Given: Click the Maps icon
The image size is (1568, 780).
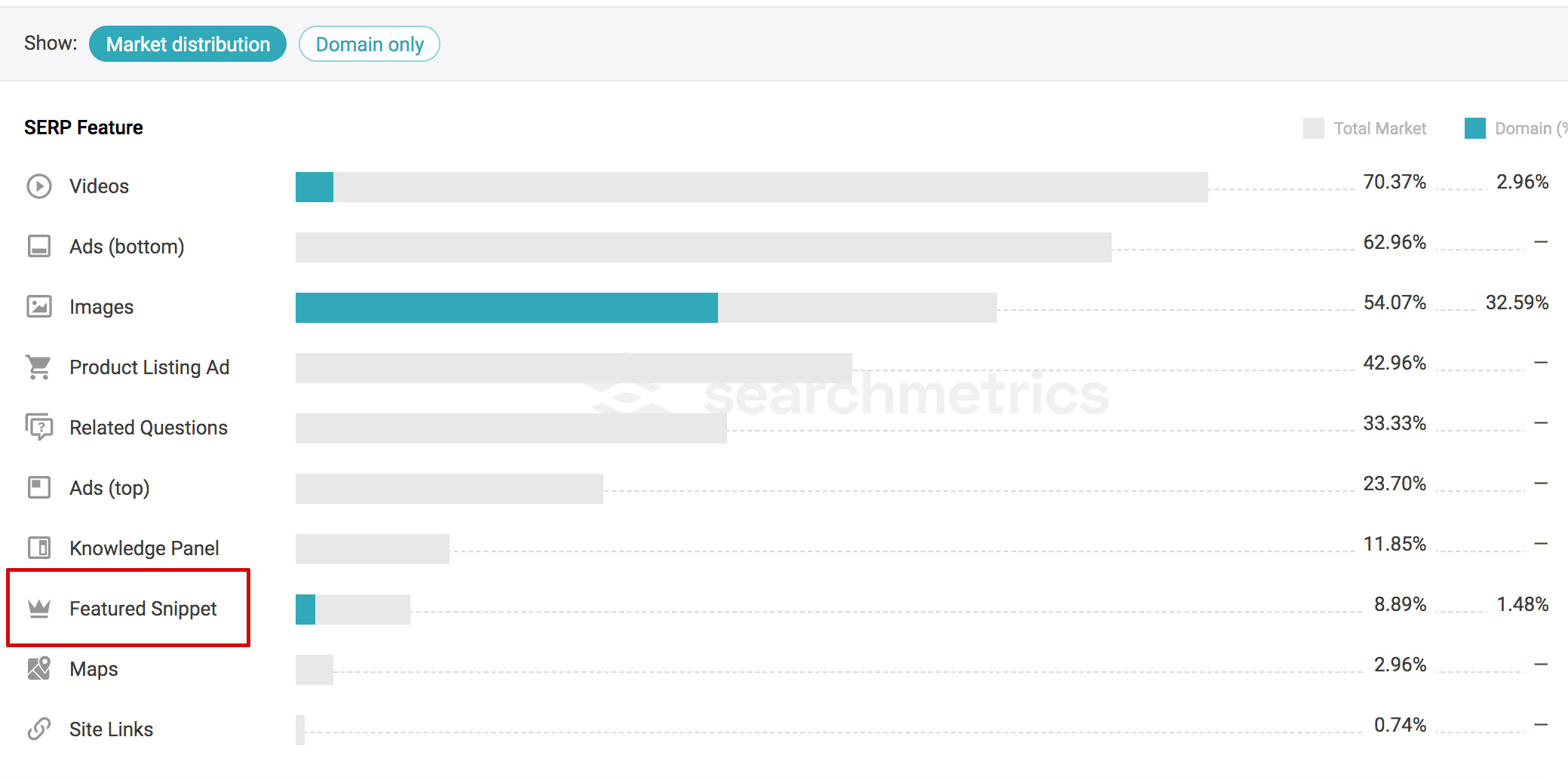Looking at the screenshot, I should pos(39,668).
